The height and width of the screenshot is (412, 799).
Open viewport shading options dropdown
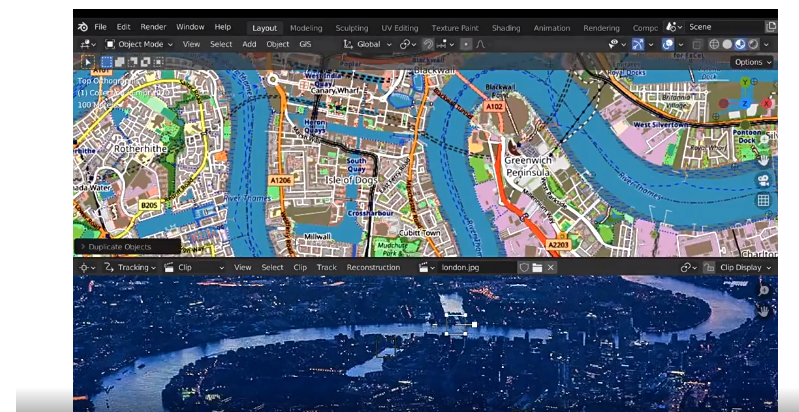[766, 44]
